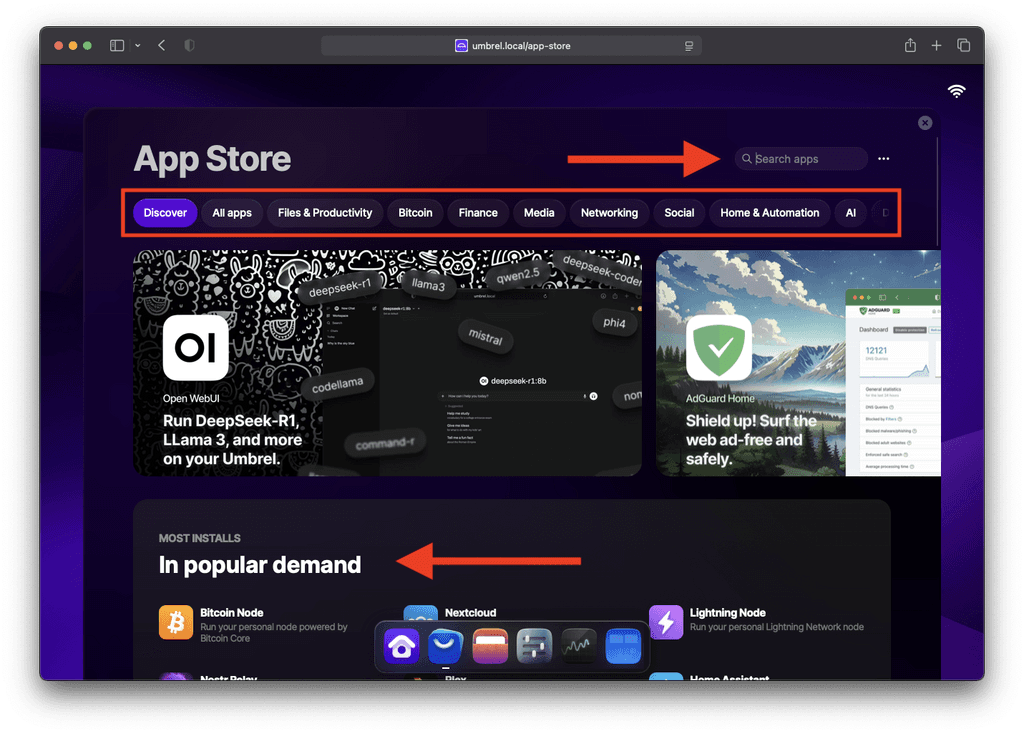Click the All apps category button
The height and width of the screenshot is (733, 1024).
click(232, 212)
